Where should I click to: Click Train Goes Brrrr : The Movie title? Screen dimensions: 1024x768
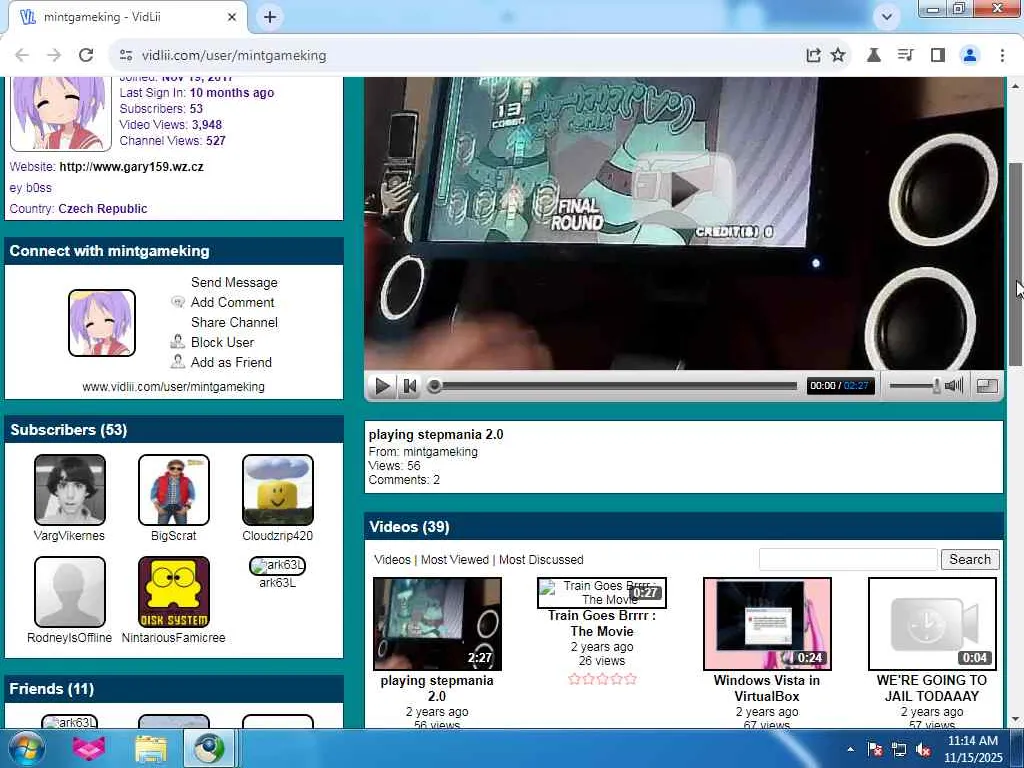(601, 623)
